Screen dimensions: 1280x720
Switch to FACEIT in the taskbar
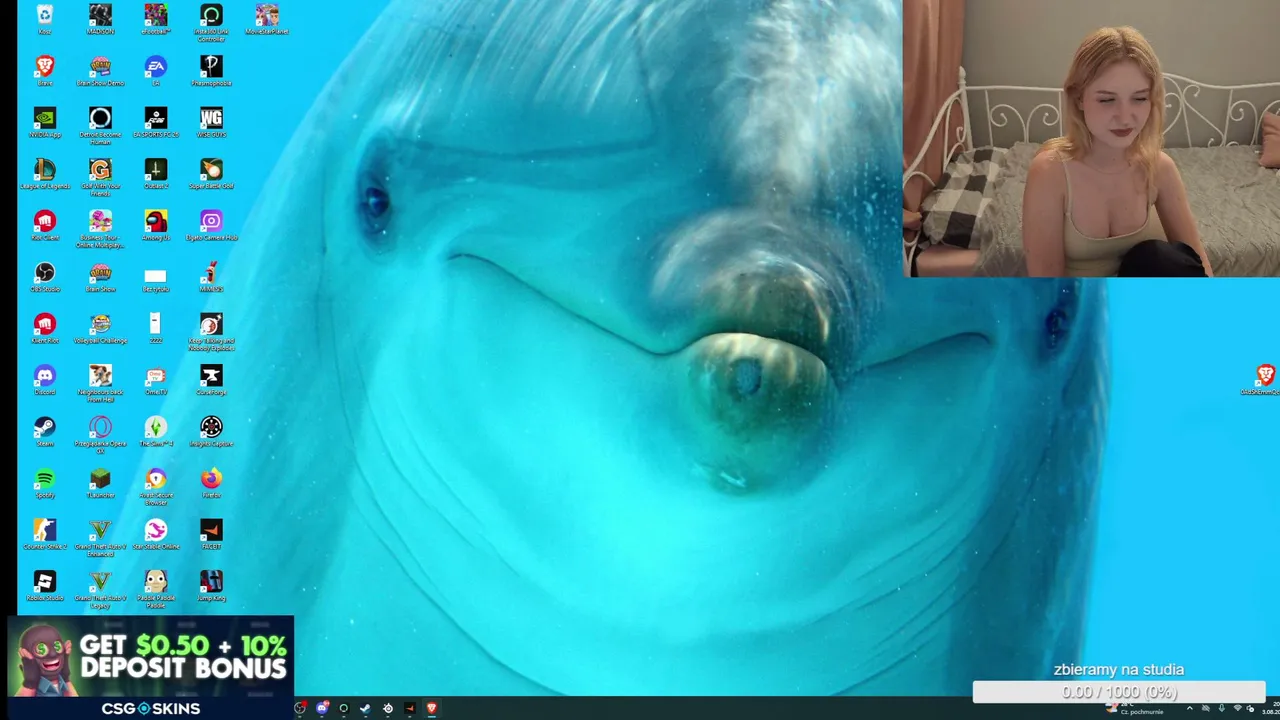click(410, 708)
